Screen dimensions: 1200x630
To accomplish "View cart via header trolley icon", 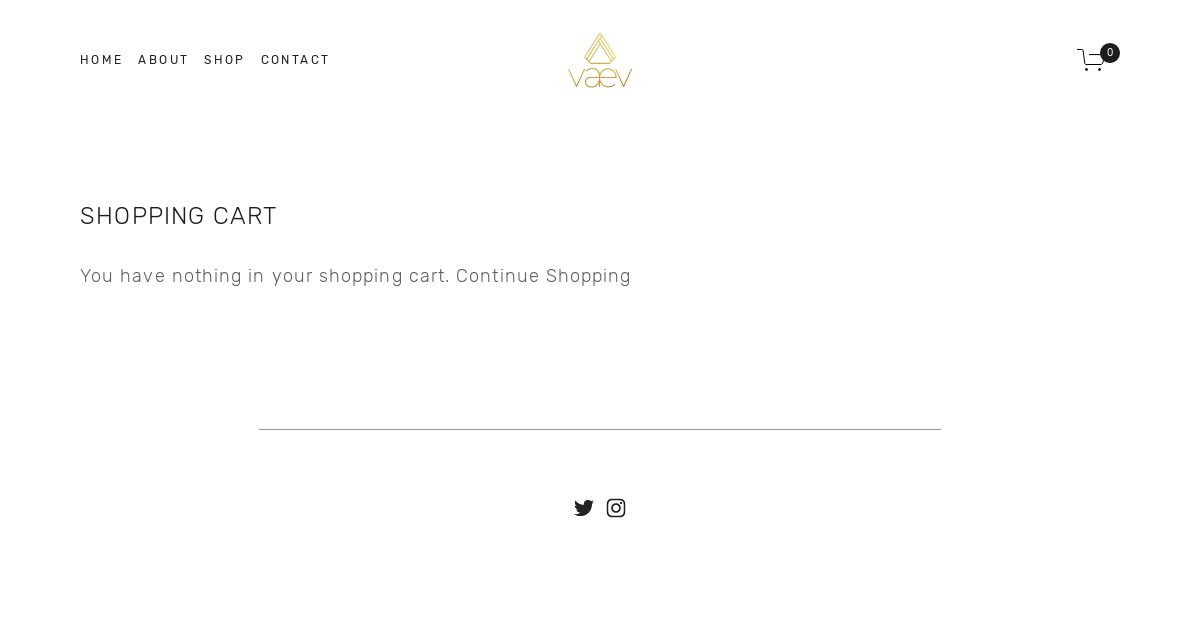I will (x=1091, y=60).
